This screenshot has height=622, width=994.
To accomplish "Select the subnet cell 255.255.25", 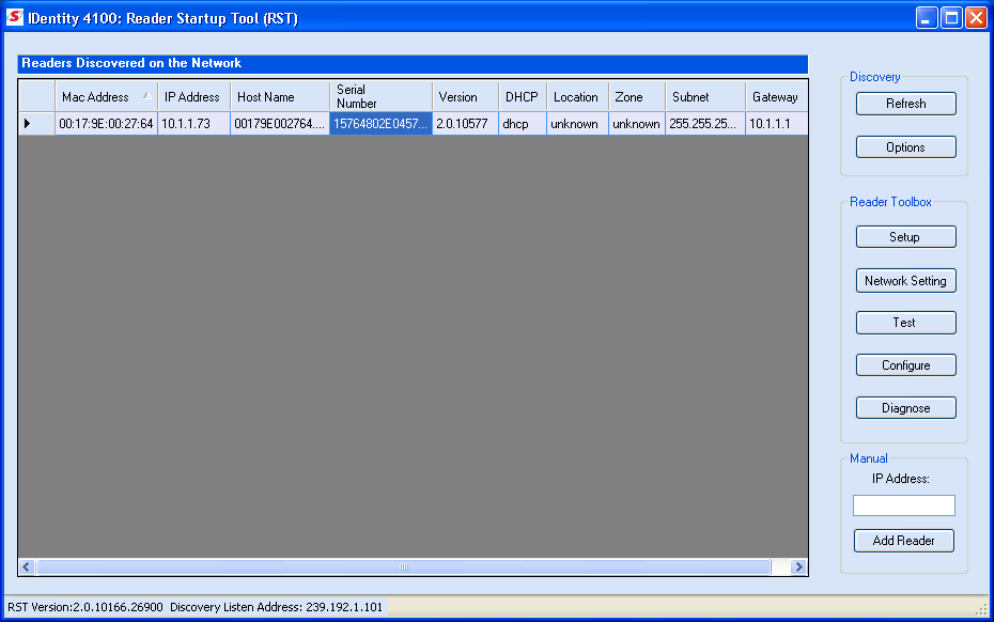I will pos(705,124).
